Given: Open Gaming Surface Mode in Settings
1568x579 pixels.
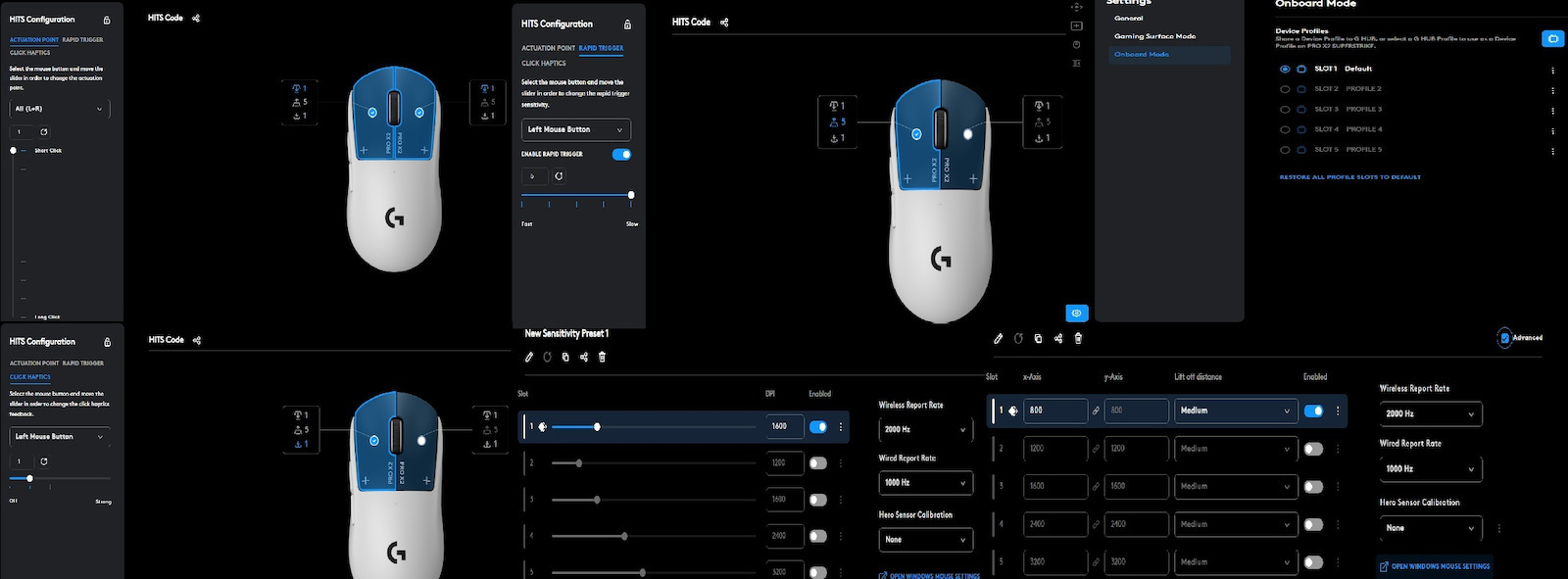Looking at the screenshot, I should click(x=1154, y=36).
